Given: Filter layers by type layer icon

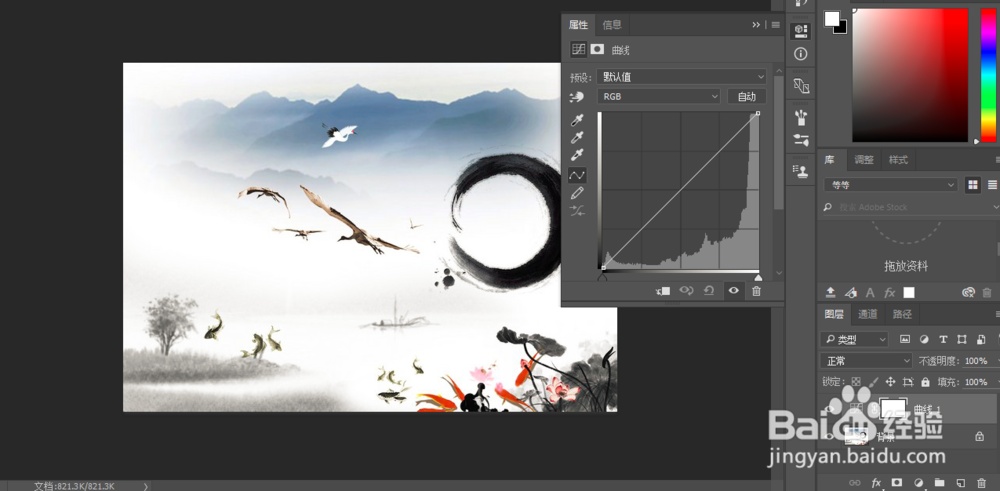Looking at the screenshot, I should click(943, 339).
